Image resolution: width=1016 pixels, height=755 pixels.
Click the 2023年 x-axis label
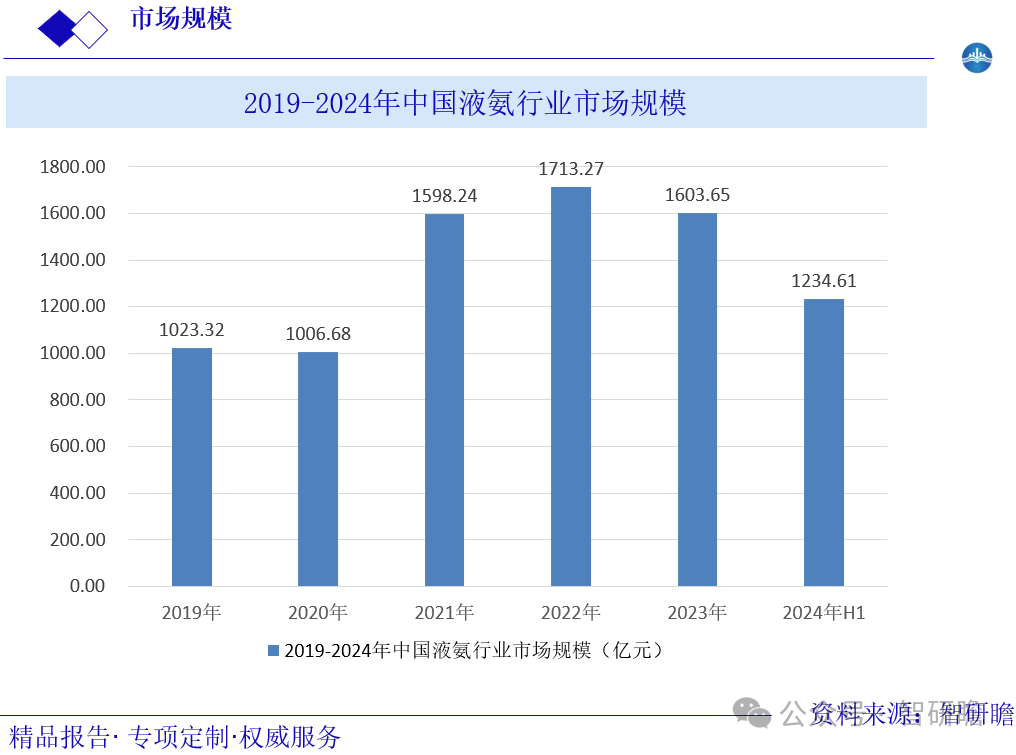(697, 612)
